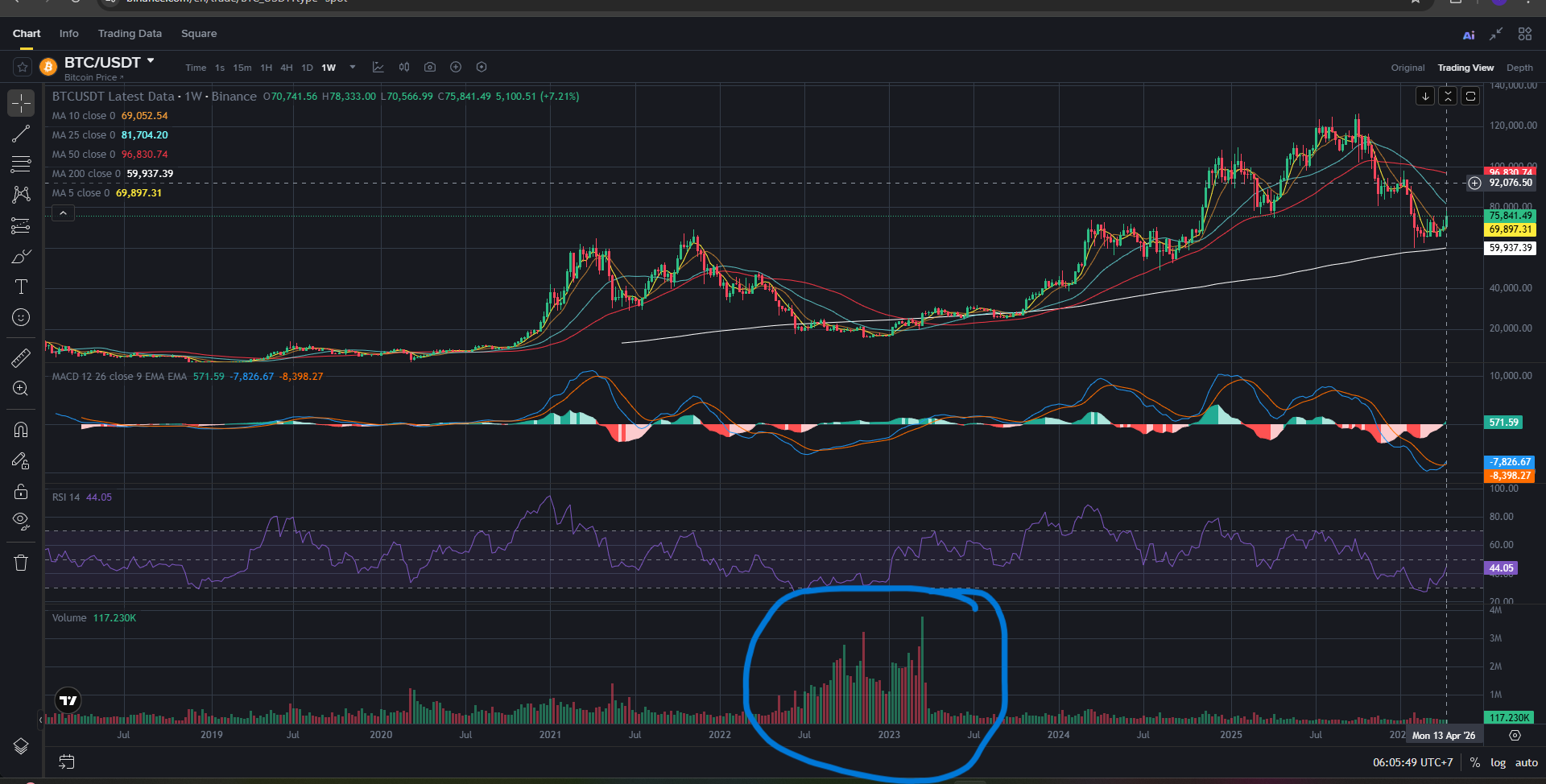Viewport: 1546px width, 784px height.
Task: Click the MA 10 close indicator legend
Action: click(x=110, y=116)
